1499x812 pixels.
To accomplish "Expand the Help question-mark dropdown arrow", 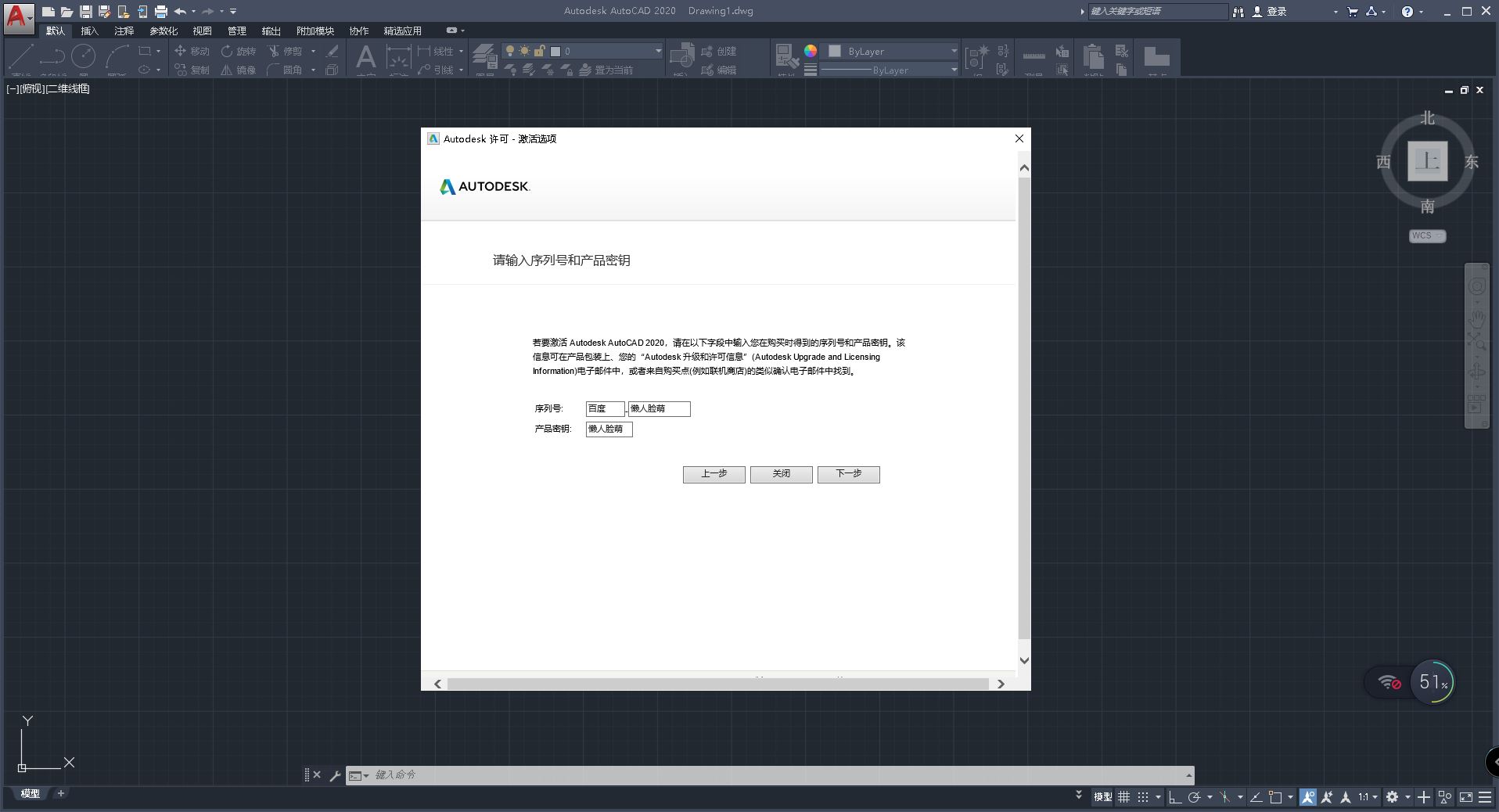I will click(x=1422, y=12).
